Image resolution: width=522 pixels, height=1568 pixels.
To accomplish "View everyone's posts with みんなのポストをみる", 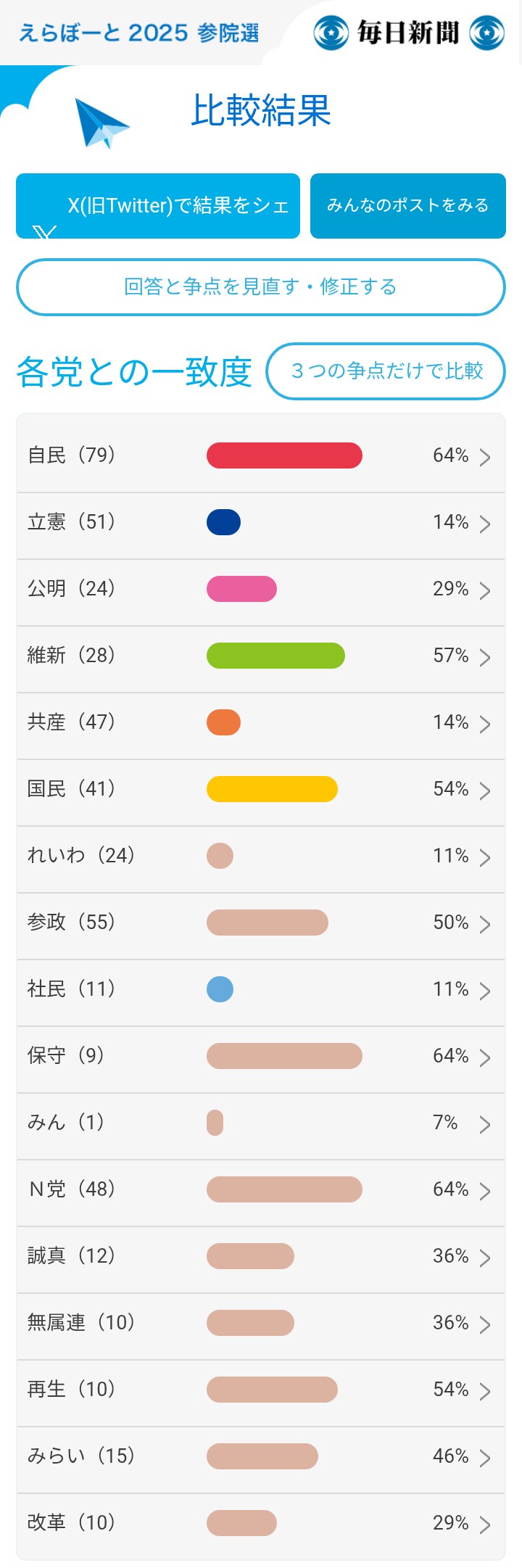I will click(x=408, y=206).
